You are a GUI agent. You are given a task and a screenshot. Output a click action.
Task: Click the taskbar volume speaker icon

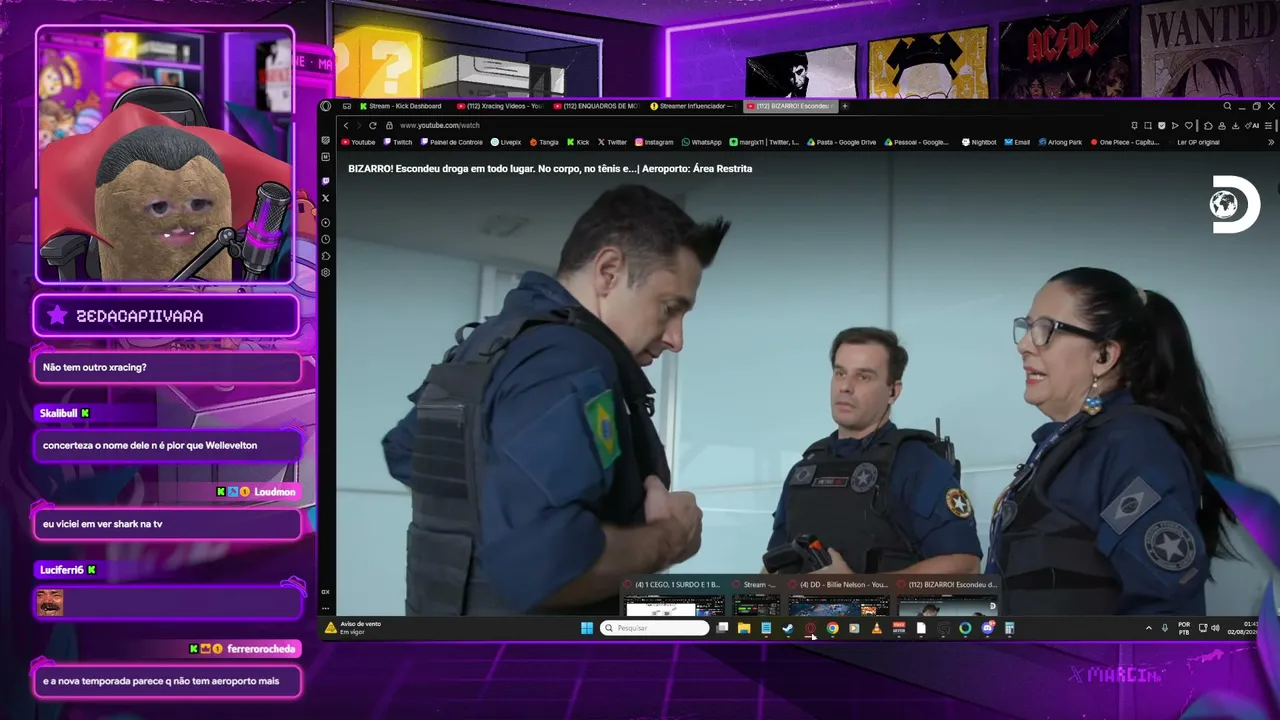1215,628
